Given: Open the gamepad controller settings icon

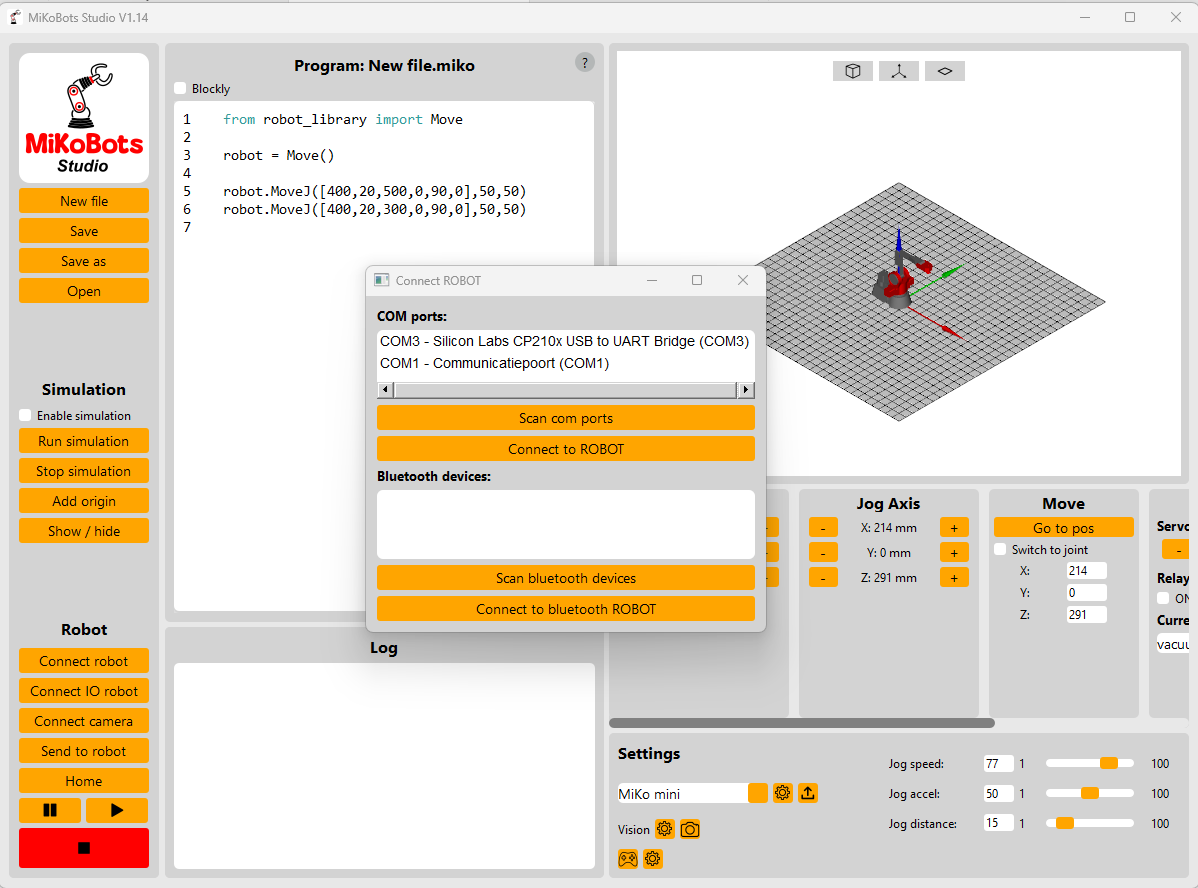Looking at the screenshot, I should coord(627,859).
